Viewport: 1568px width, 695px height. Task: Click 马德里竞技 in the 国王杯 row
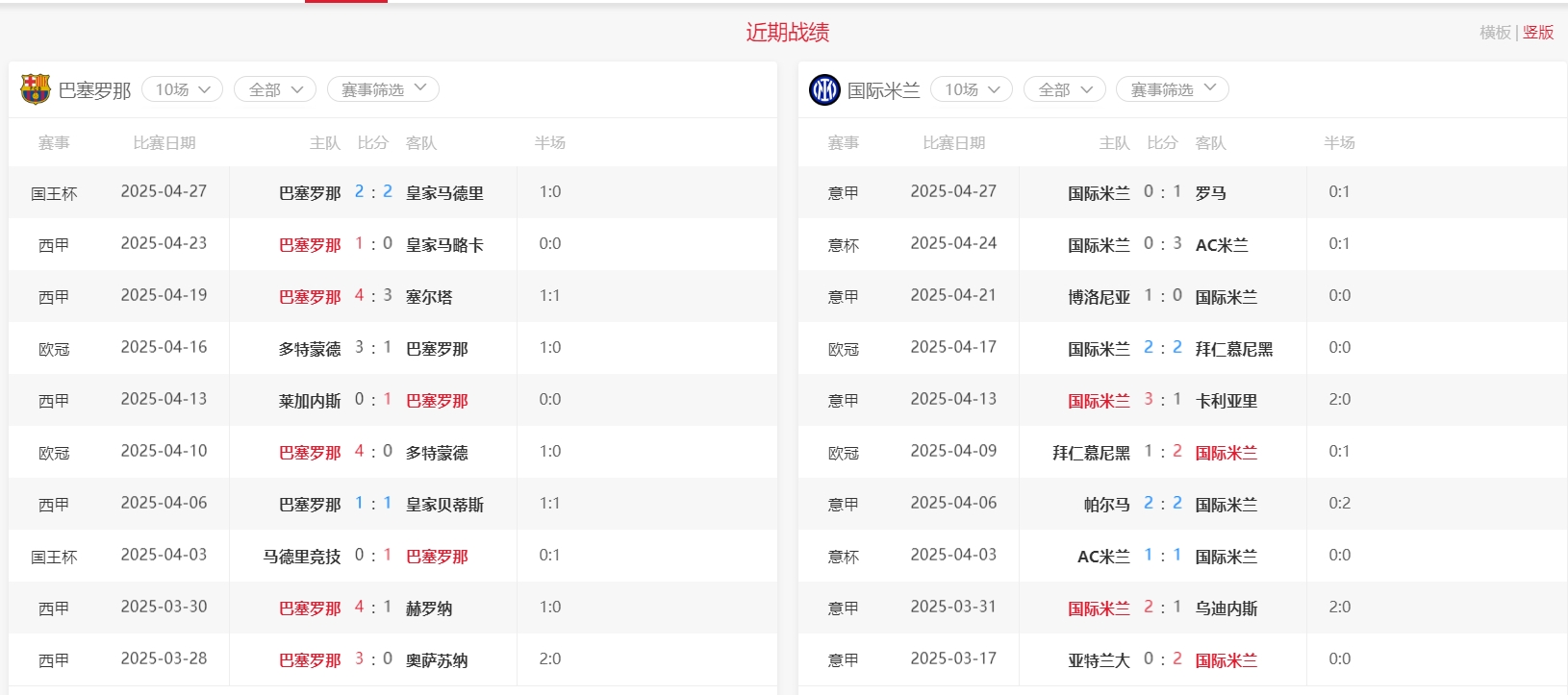click(302, 557)
